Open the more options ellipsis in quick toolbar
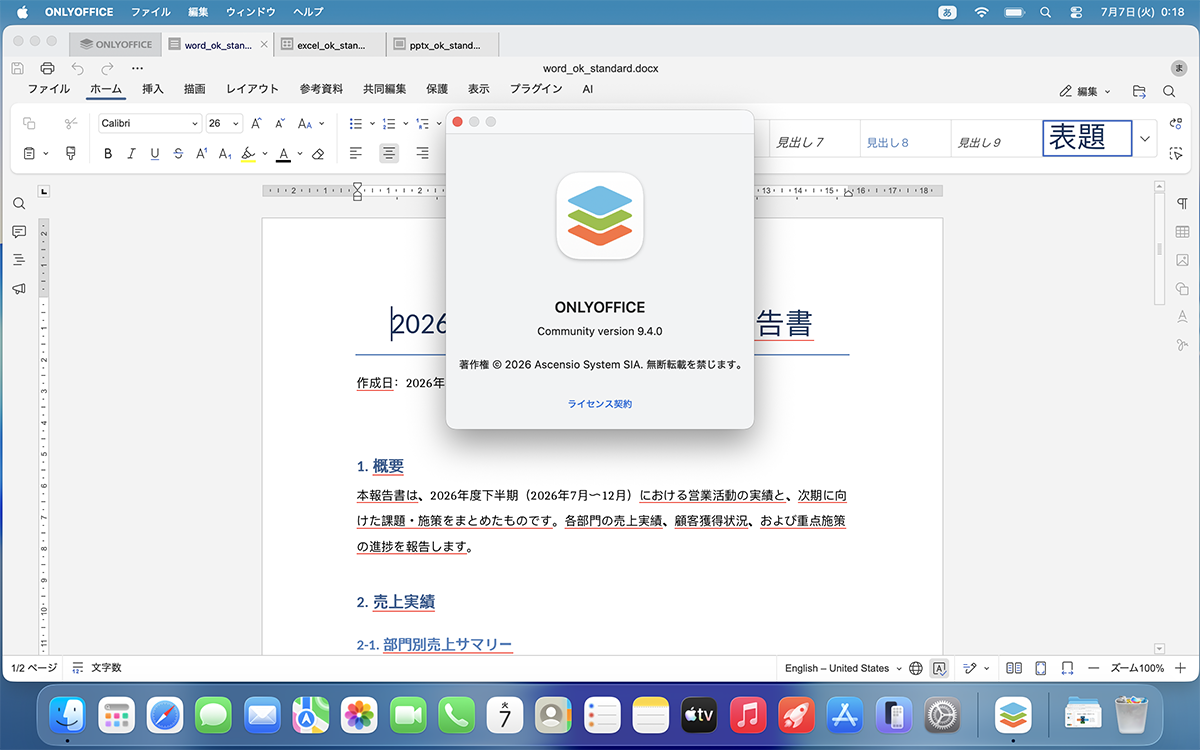Viewport: 1200px width, 750px height. [137, 68]
